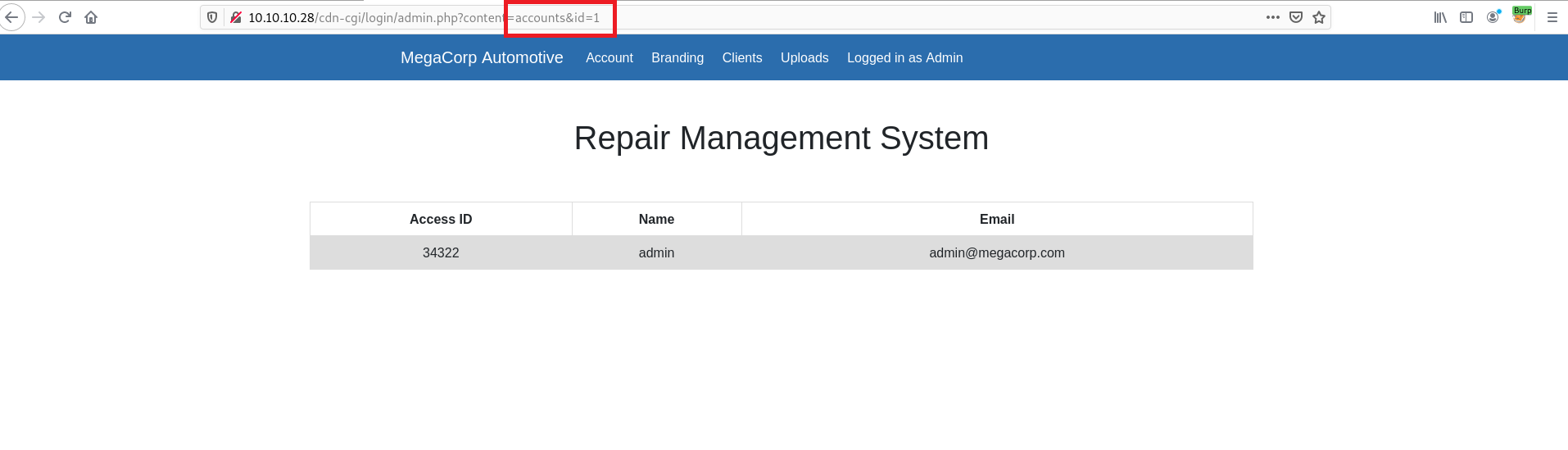1568x450 pixels.
Task: Open the Account nav item
Action: pyautogui.click(x=609, y=58)
